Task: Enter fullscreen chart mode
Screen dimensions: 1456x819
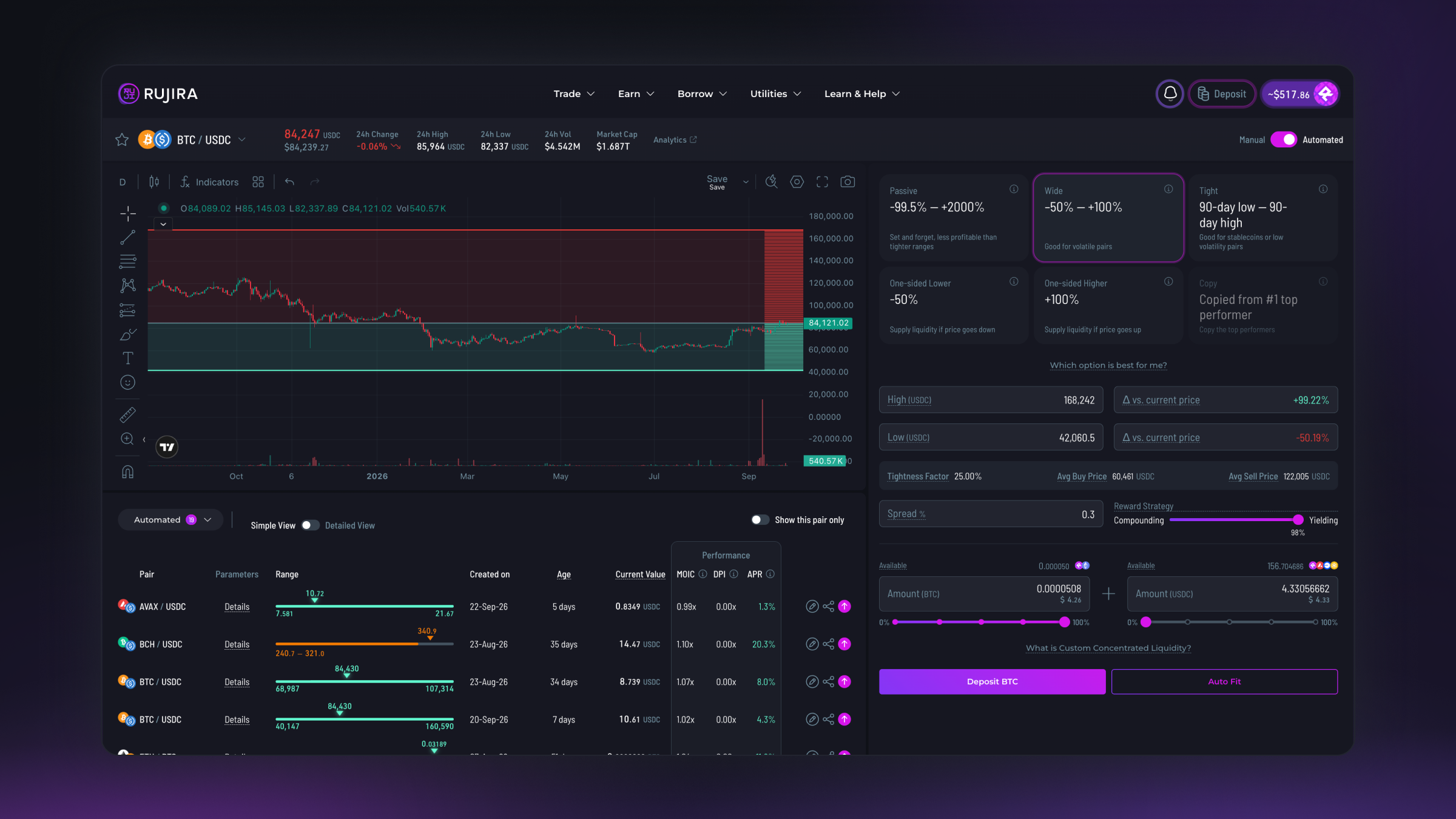Action: point(822,182)
